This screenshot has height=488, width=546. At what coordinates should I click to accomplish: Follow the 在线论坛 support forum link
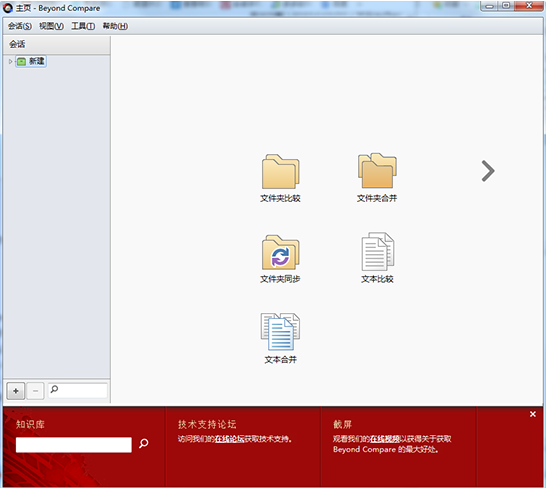229,439
